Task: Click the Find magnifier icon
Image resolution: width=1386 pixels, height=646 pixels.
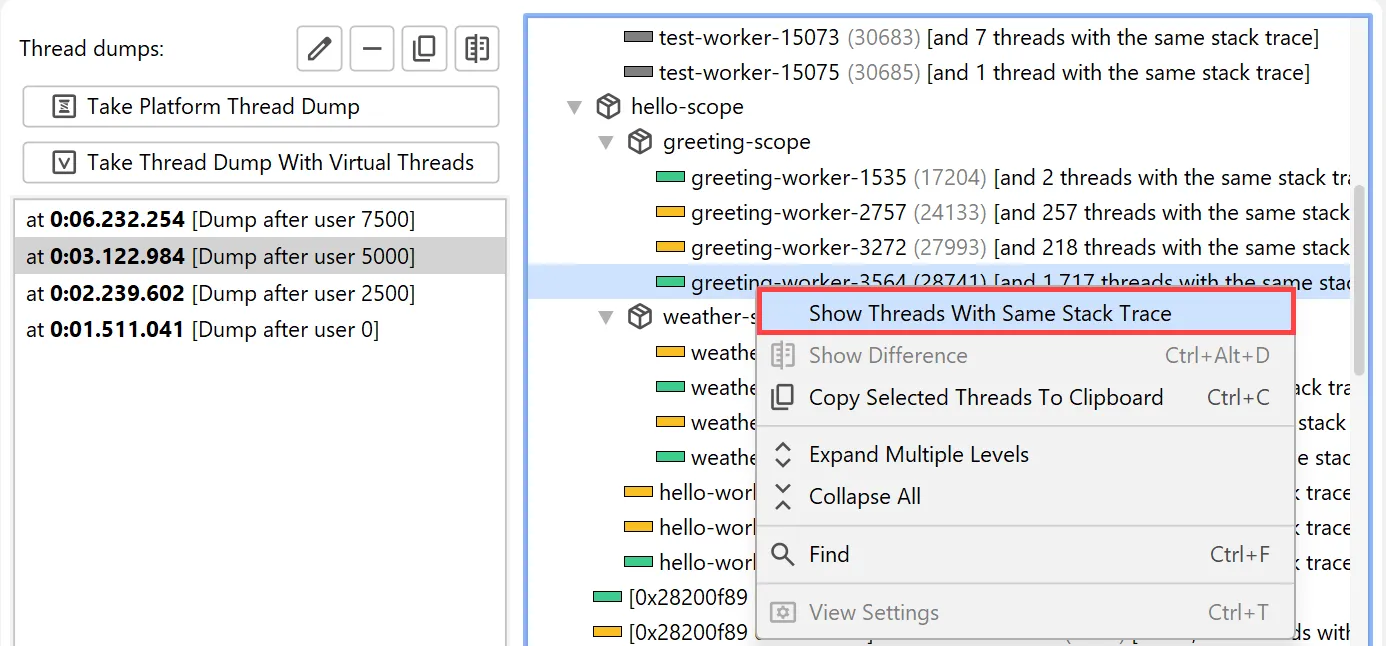Action: (x=783, y=555)
